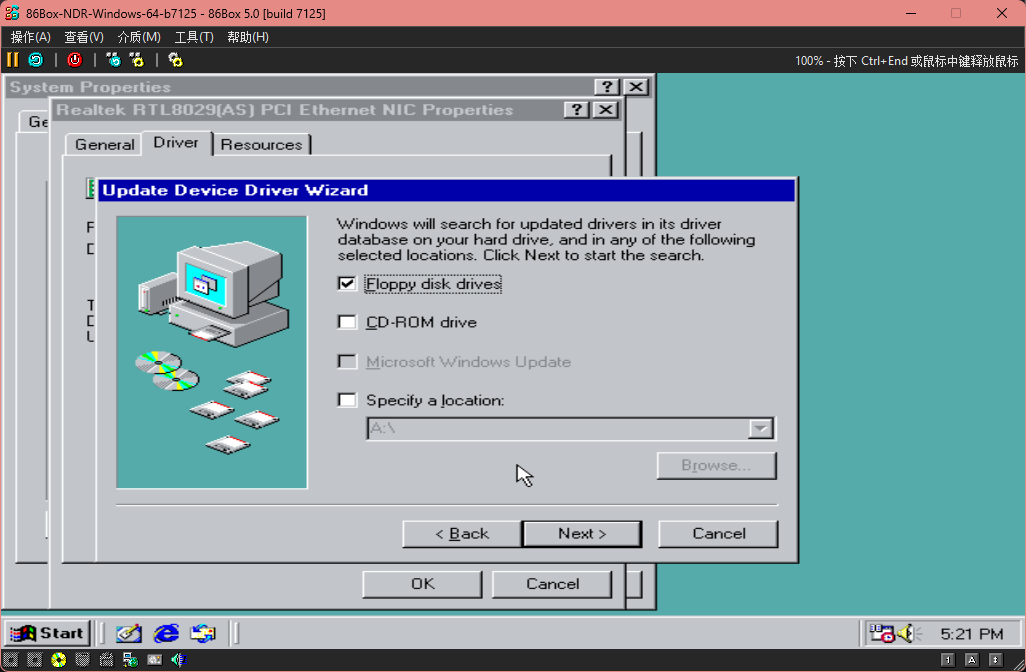This screenshot has height=672, width=1026.
Task: Click the red ACPI power-off icon
Action: (x=75, y=60)
